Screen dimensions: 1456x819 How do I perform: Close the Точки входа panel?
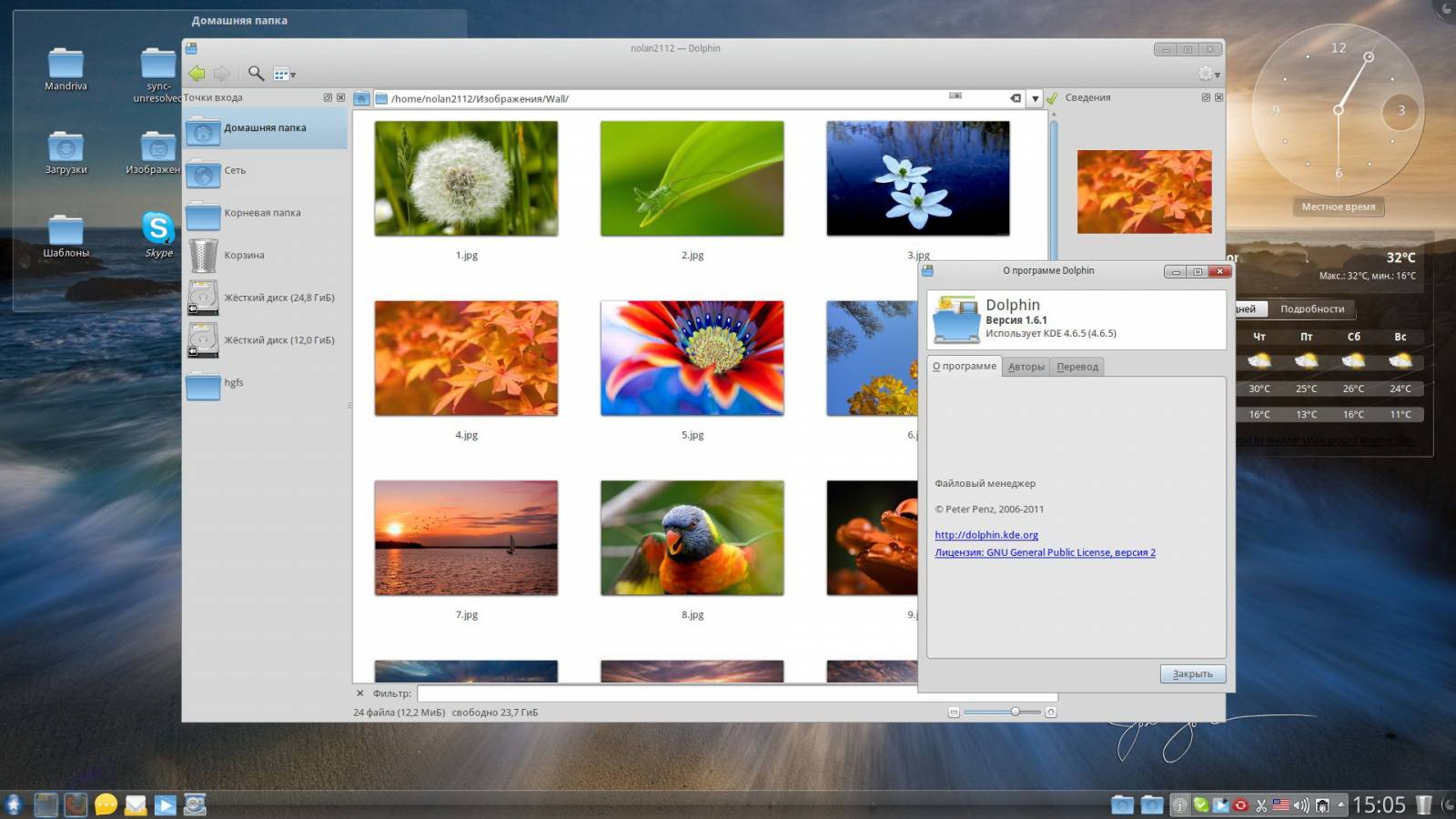(x=340, y=97)
